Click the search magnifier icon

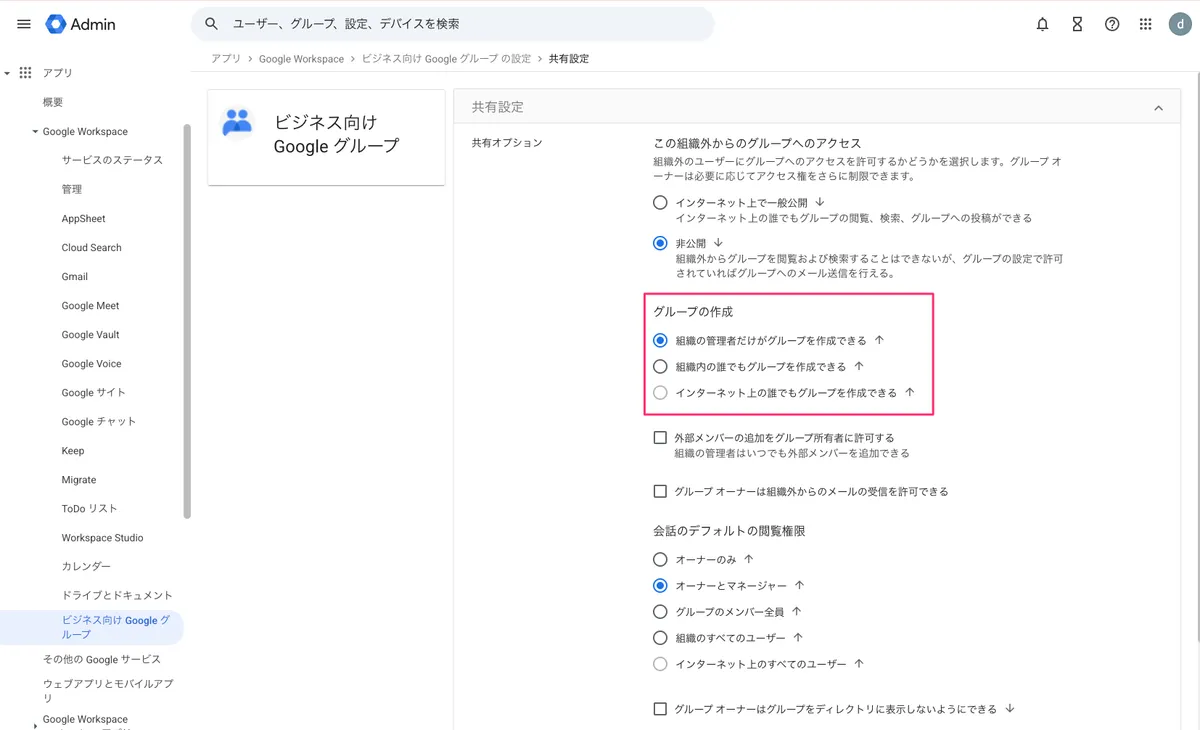click(x=211, y=23)
